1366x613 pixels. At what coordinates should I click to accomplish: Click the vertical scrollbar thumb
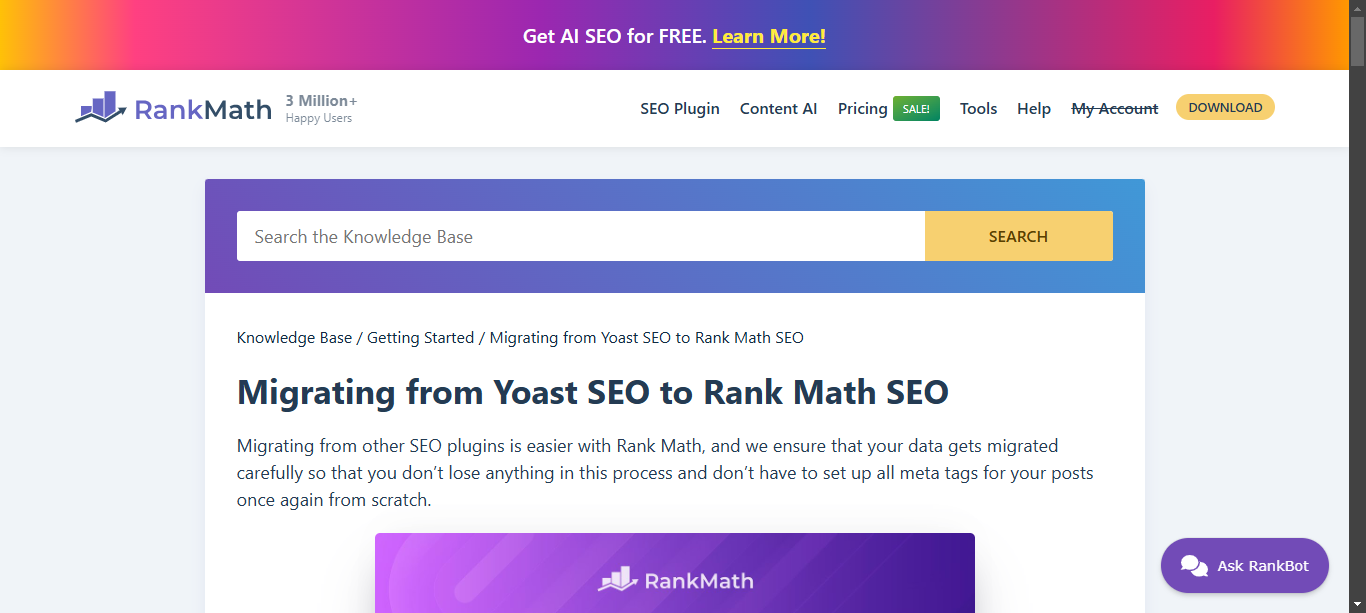[1357, 40]
